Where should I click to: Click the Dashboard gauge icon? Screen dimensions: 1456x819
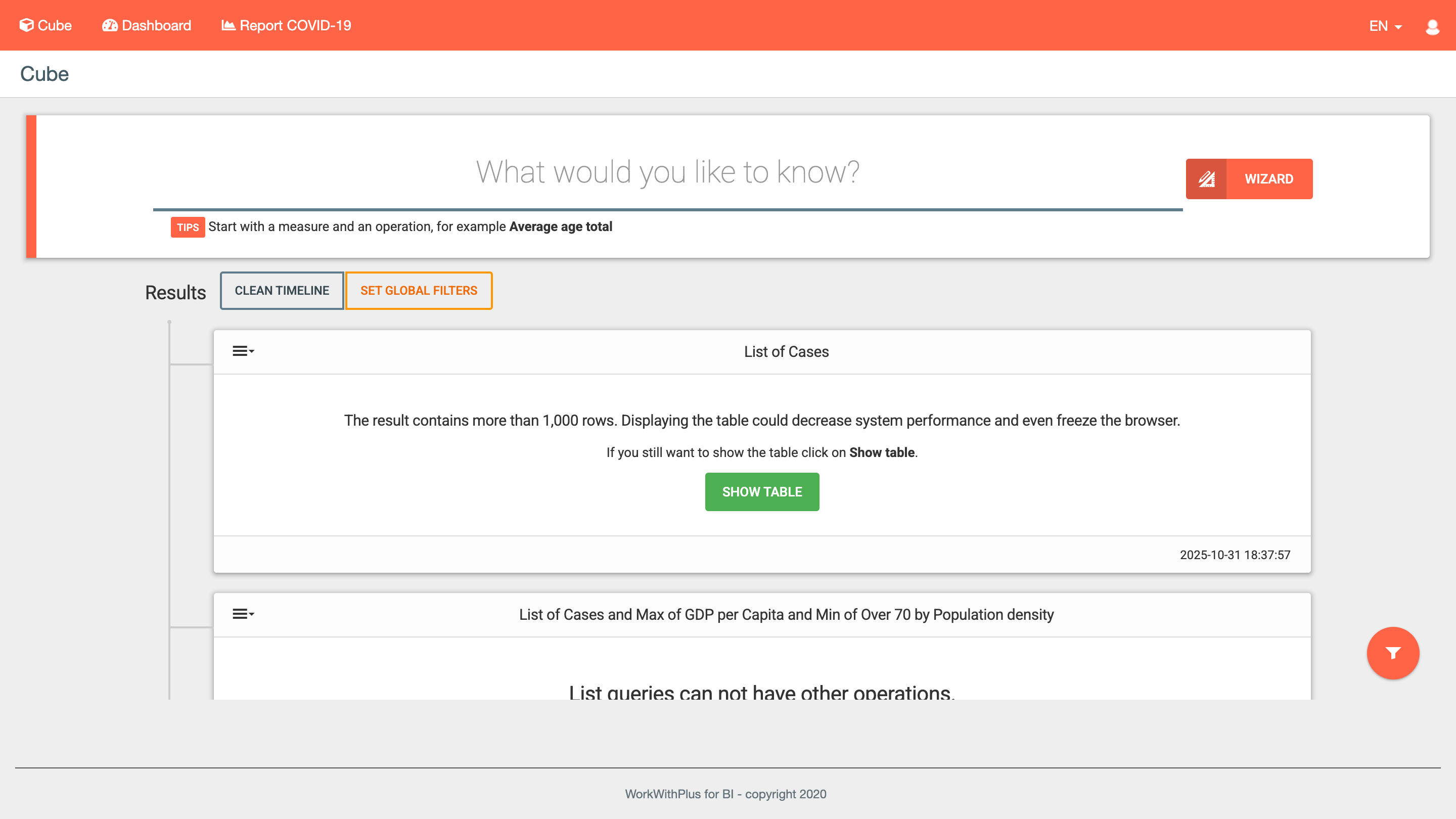click(110, 25)
